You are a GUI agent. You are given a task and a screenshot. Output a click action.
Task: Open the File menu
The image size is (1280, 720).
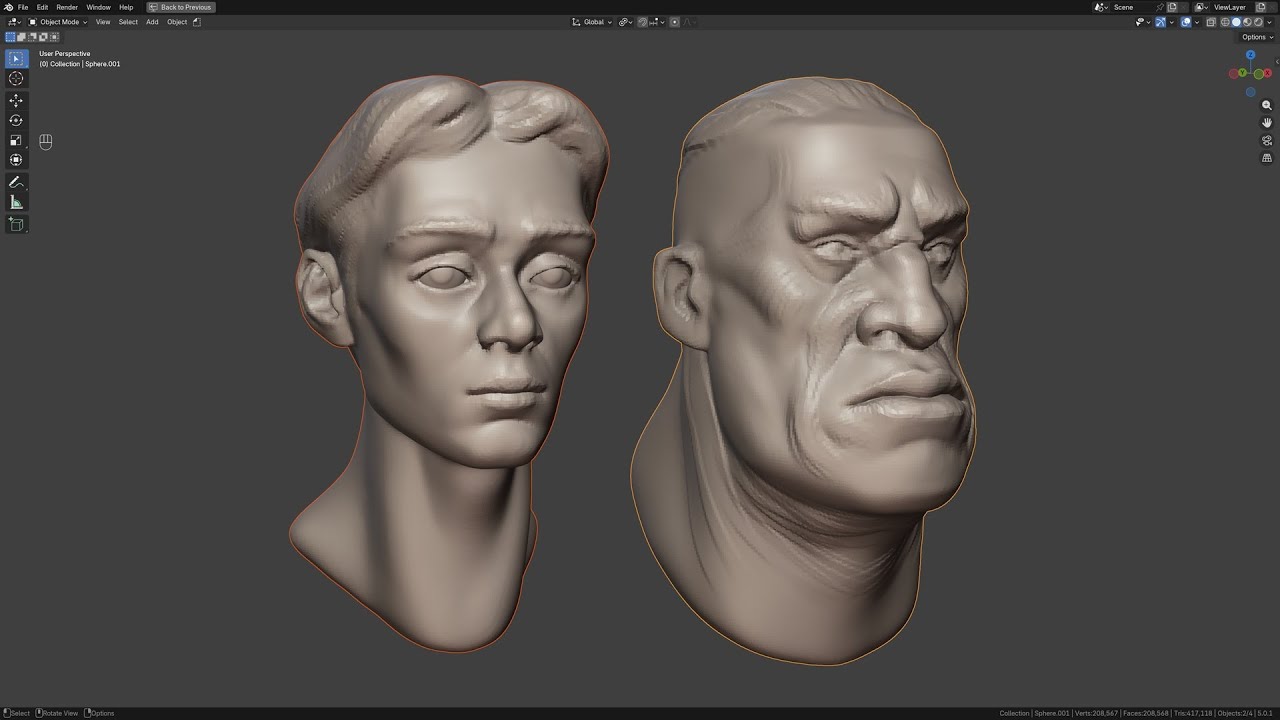coord(23,7)
